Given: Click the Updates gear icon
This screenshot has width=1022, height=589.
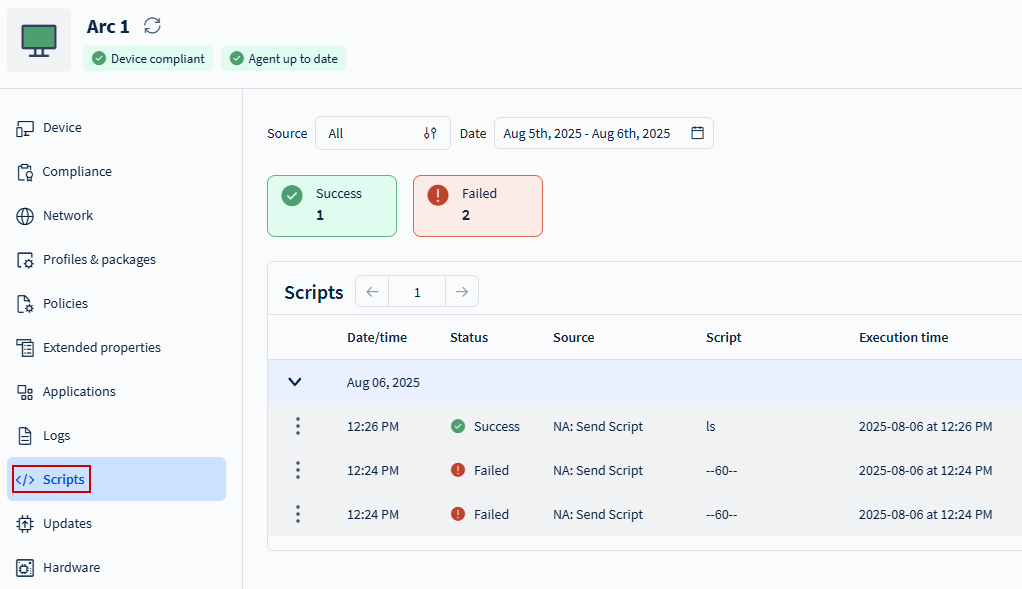Looking at the screenshot, I should 25,524.
